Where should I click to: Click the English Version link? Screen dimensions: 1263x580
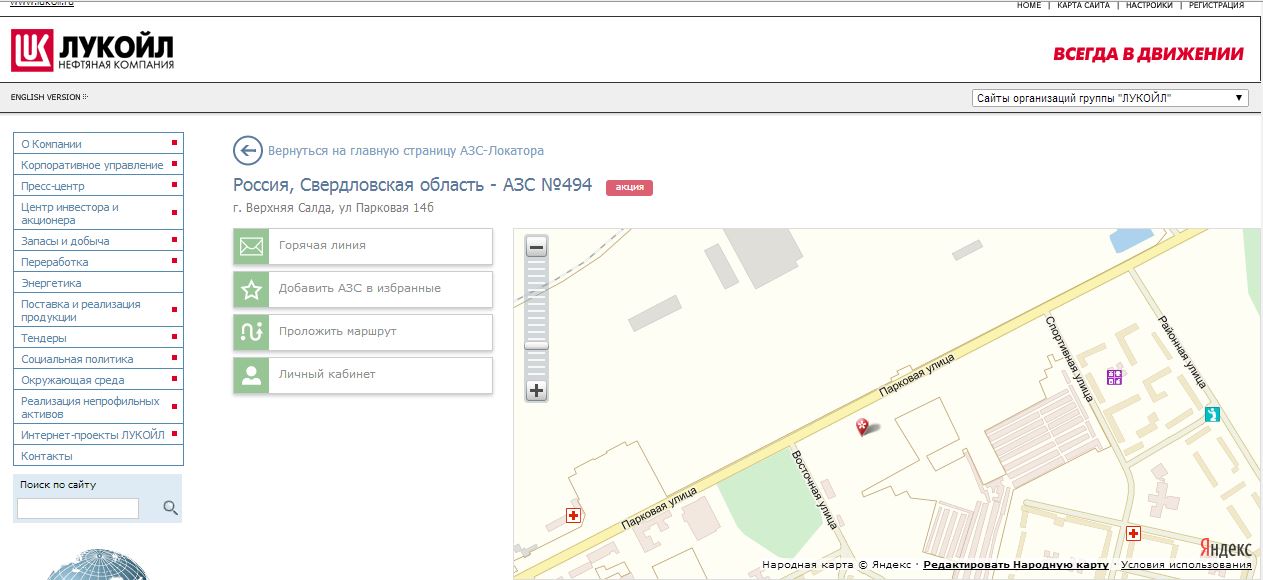tap(47, 97)
